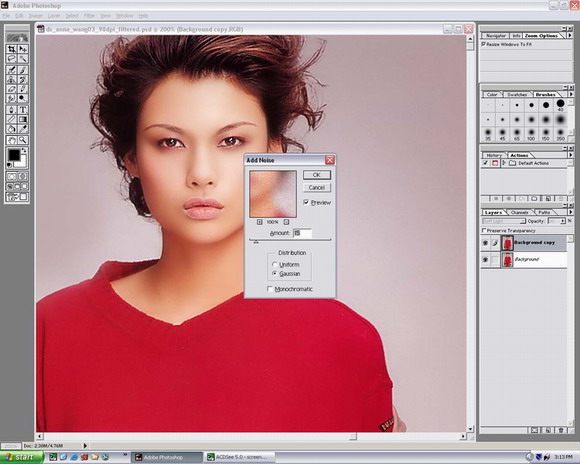Click the Amount input field
580x464 pixels.
click(302, 233)
